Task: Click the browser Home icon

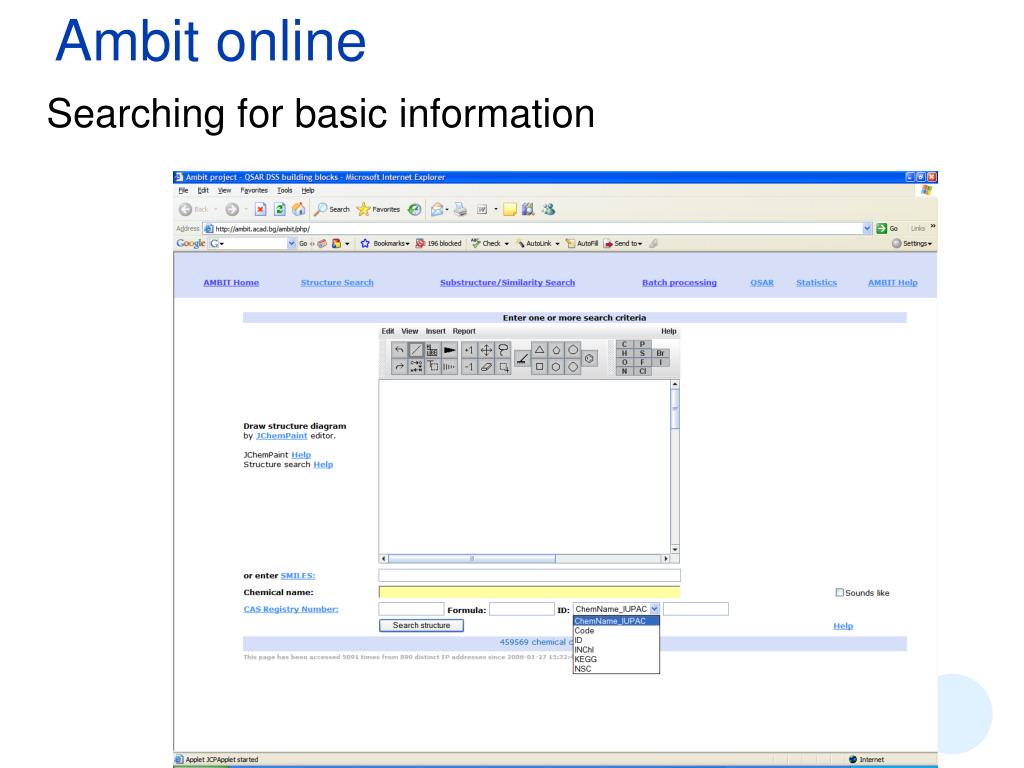Action: coord(298,209)
